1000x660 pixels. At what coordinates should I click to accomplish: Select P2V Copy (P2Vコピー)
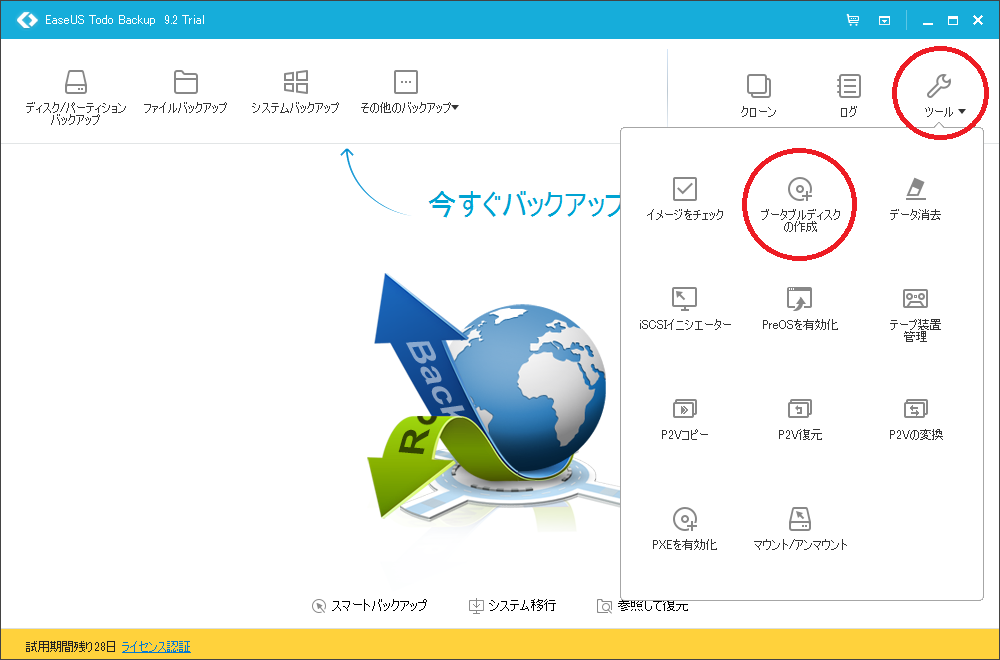click(685, 419)
